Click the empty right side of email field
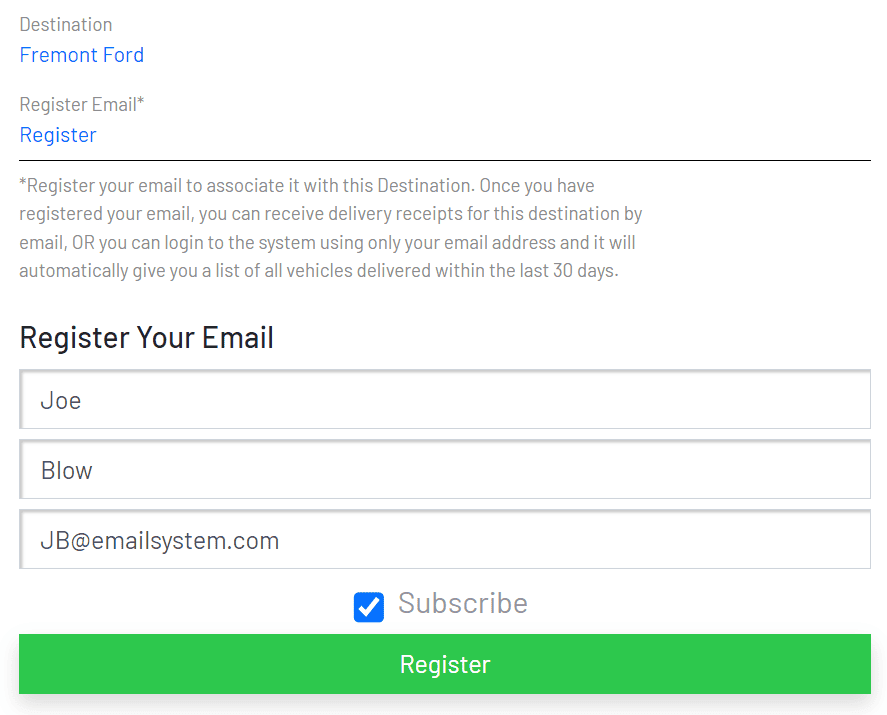Image resolution: width=887 pixels, height=715 pixels. [700, 541]
